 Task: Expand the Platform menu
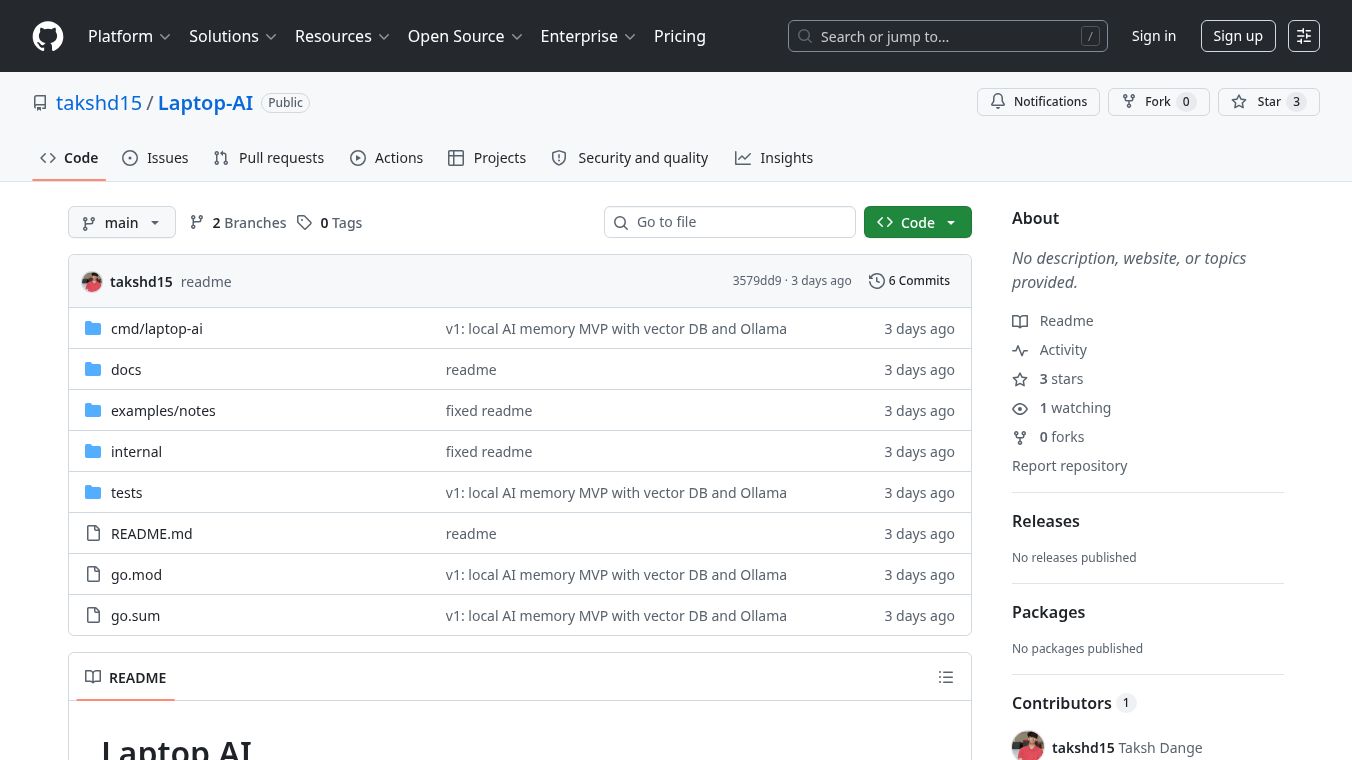pos(129,36)
